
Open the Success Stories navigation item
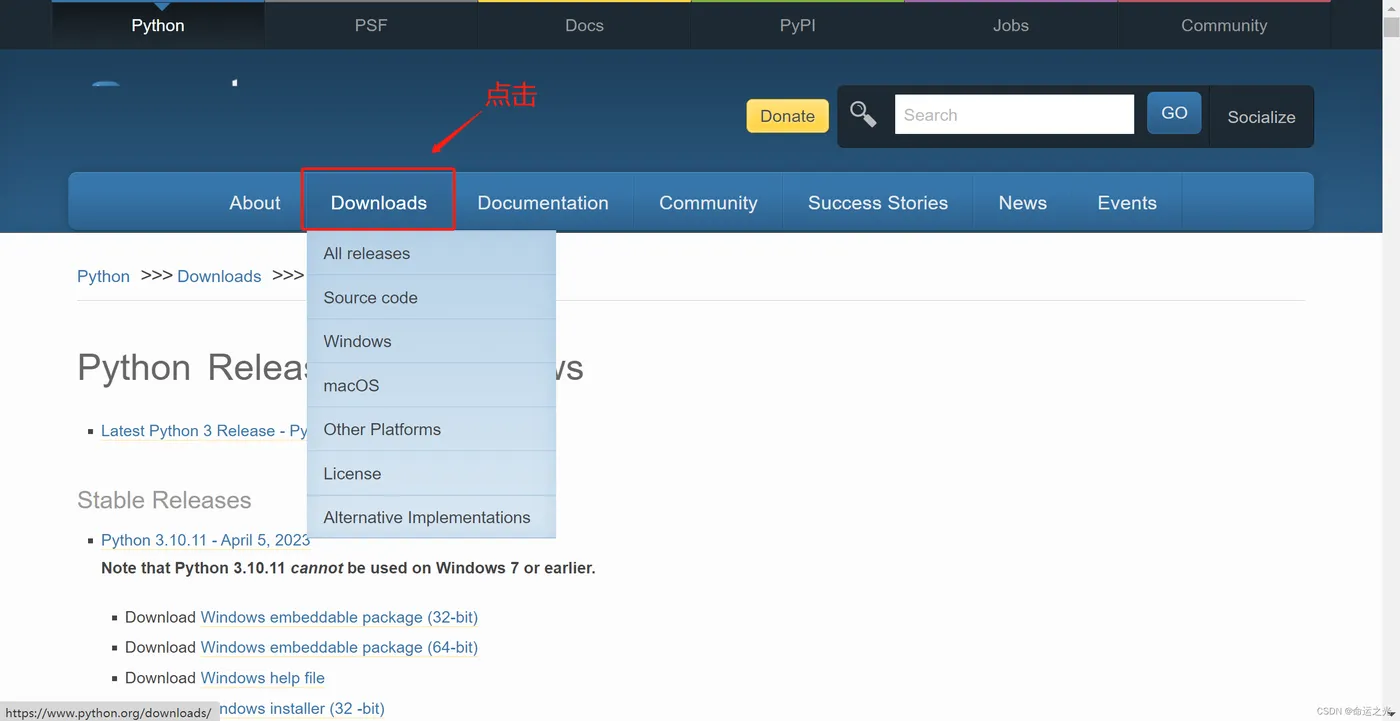[878, 202]
